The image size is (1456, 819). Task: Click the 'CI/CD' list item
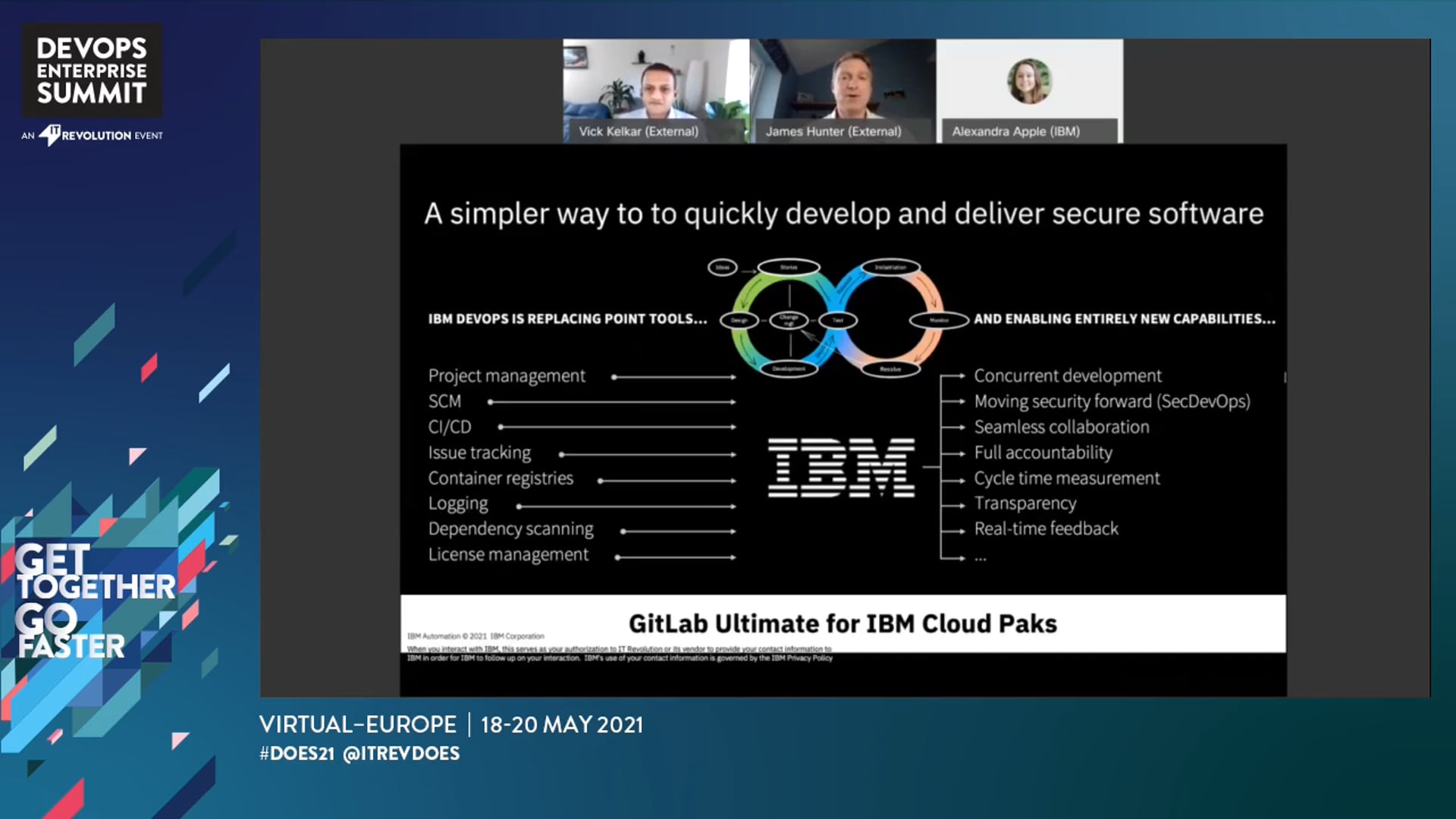click(450, 427)
